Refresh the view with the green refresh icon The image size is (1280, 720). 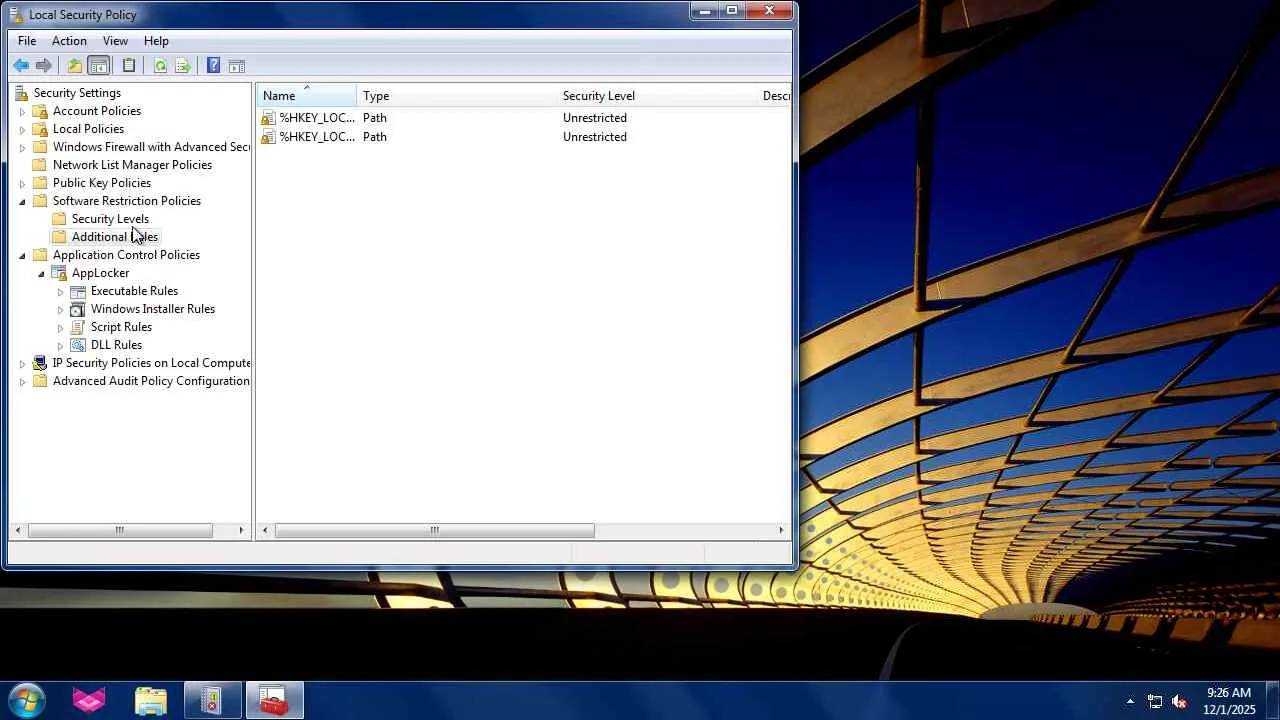160,66
